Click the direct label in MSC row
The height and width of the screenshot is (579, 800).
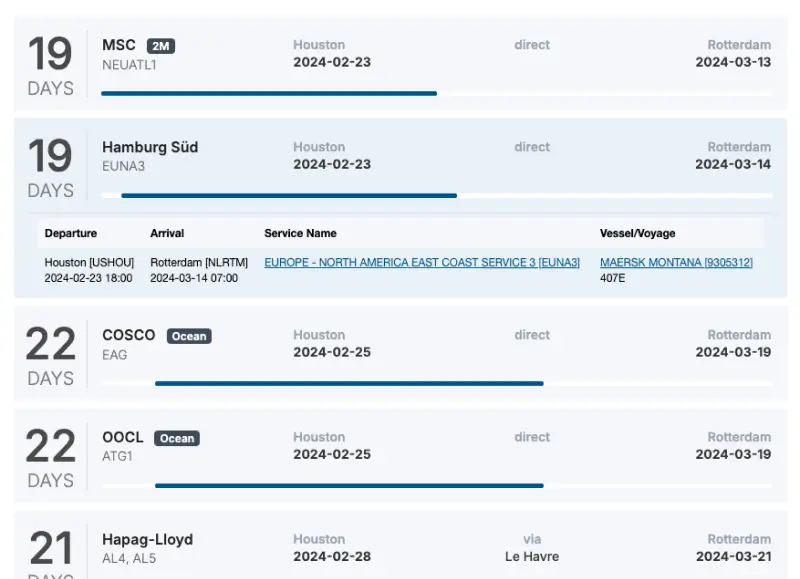532,45
